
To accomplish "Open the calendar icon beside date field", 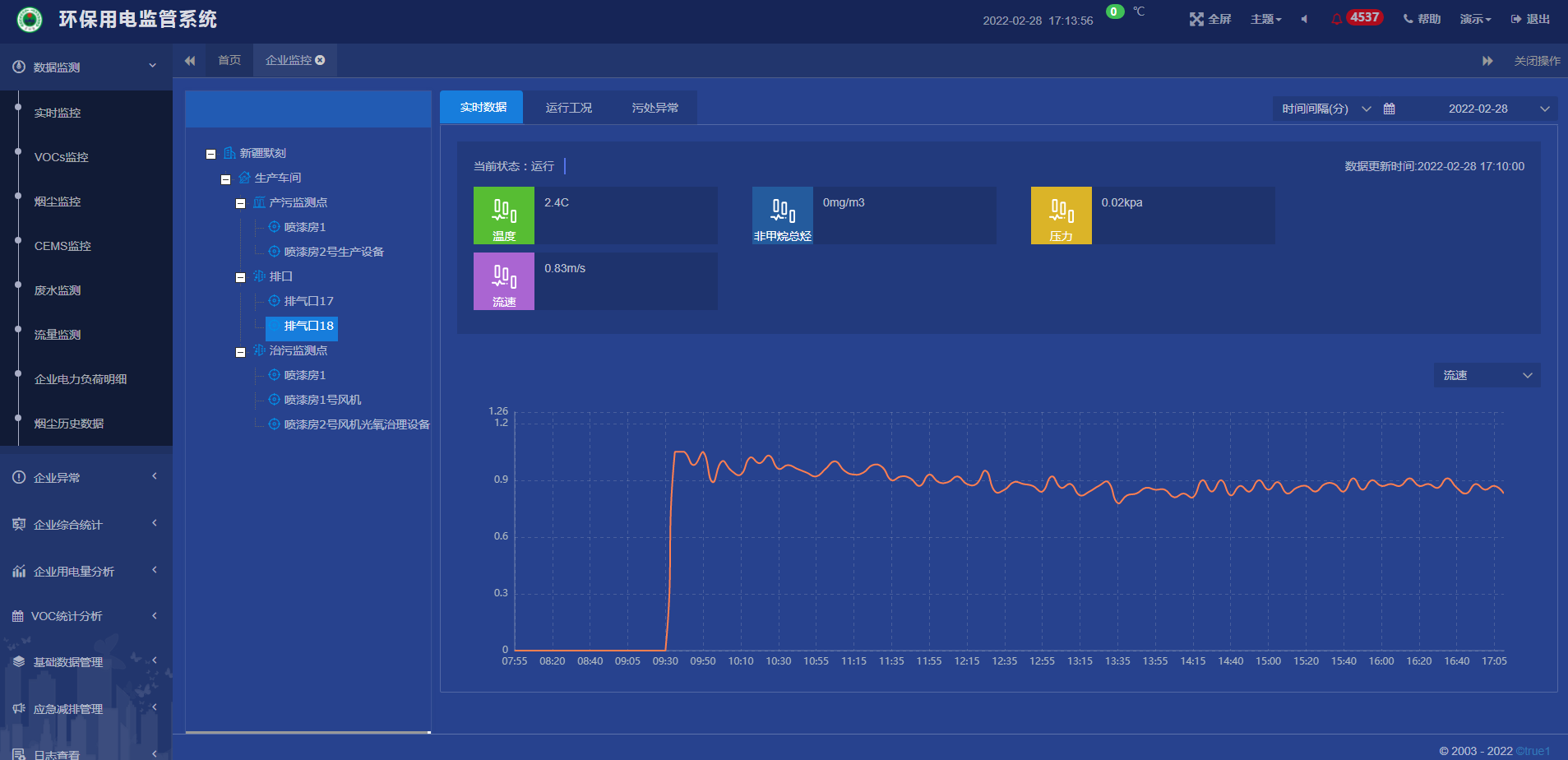I will click(1390, 109).
